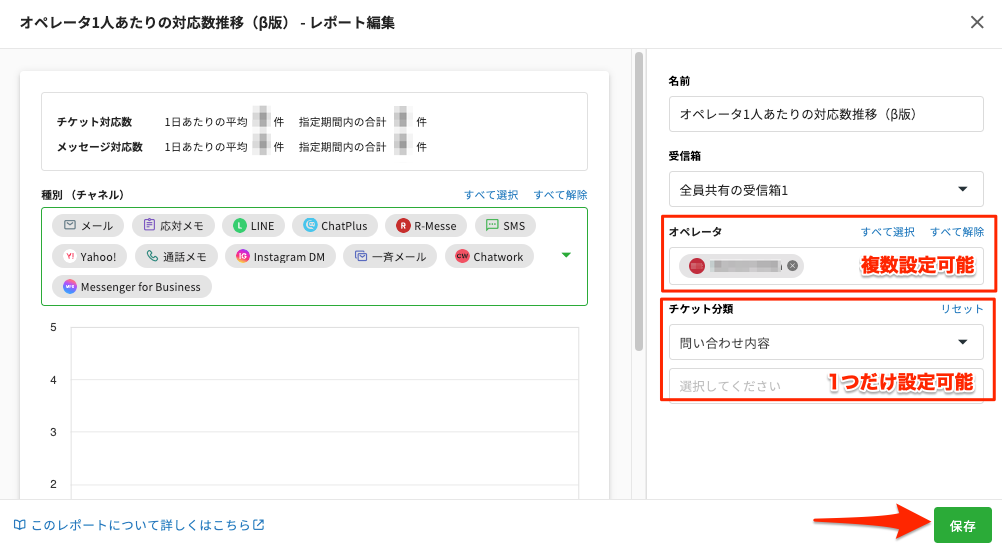Open the 受信箱 dropdown
The width and height of the screenshot is (1002, 549).
[825, 189]
